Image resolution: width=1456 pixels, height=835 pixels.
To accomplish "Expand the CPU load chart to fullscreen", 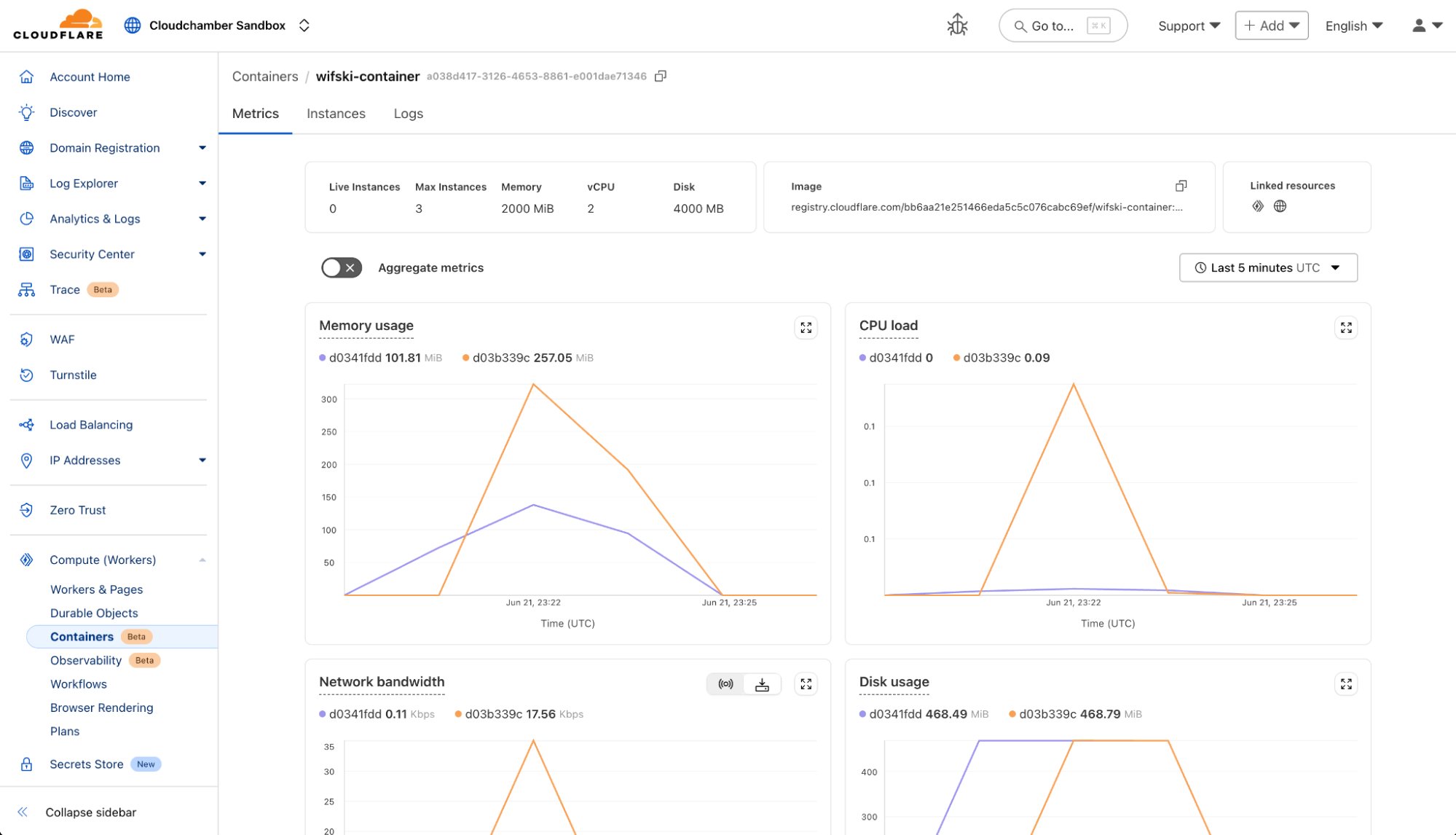I will click(x=1346, y=327).
